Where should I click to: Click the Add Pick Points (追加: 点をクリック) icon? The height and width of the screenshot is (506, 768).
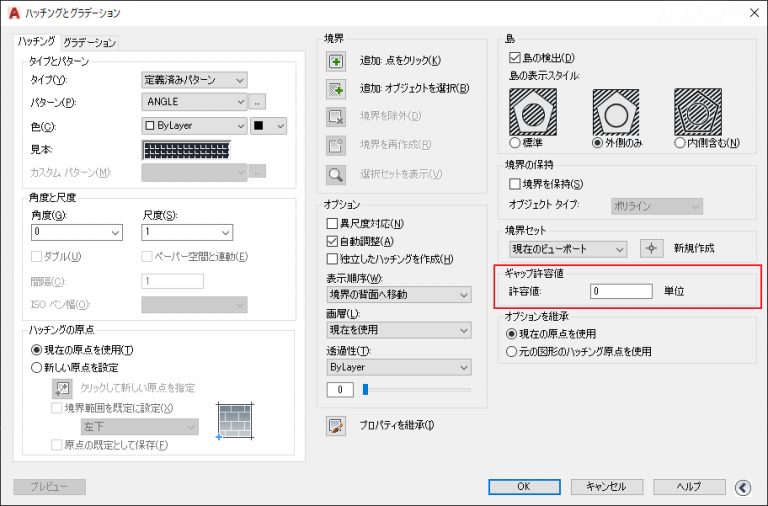(x=336, y=61)
